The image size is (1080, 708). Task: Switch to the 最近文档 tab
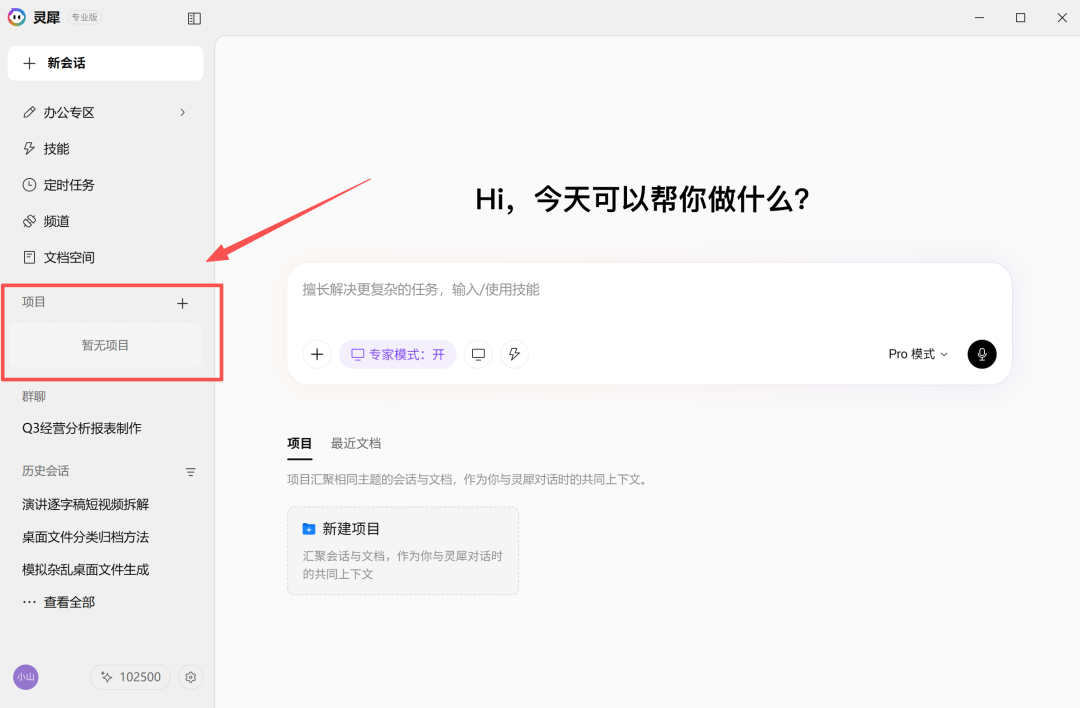356,444
